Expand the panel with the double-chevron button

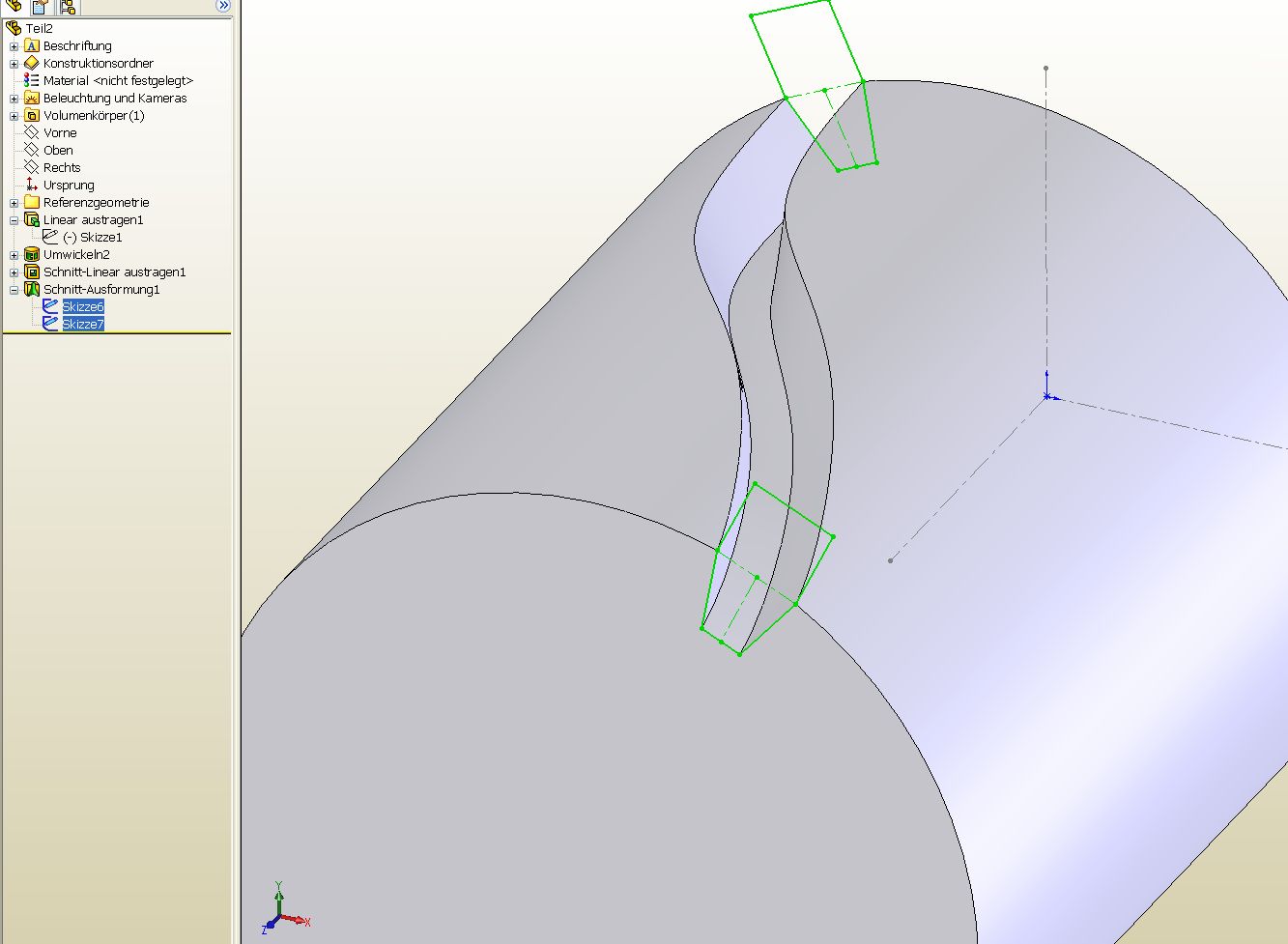coord(223,6)
